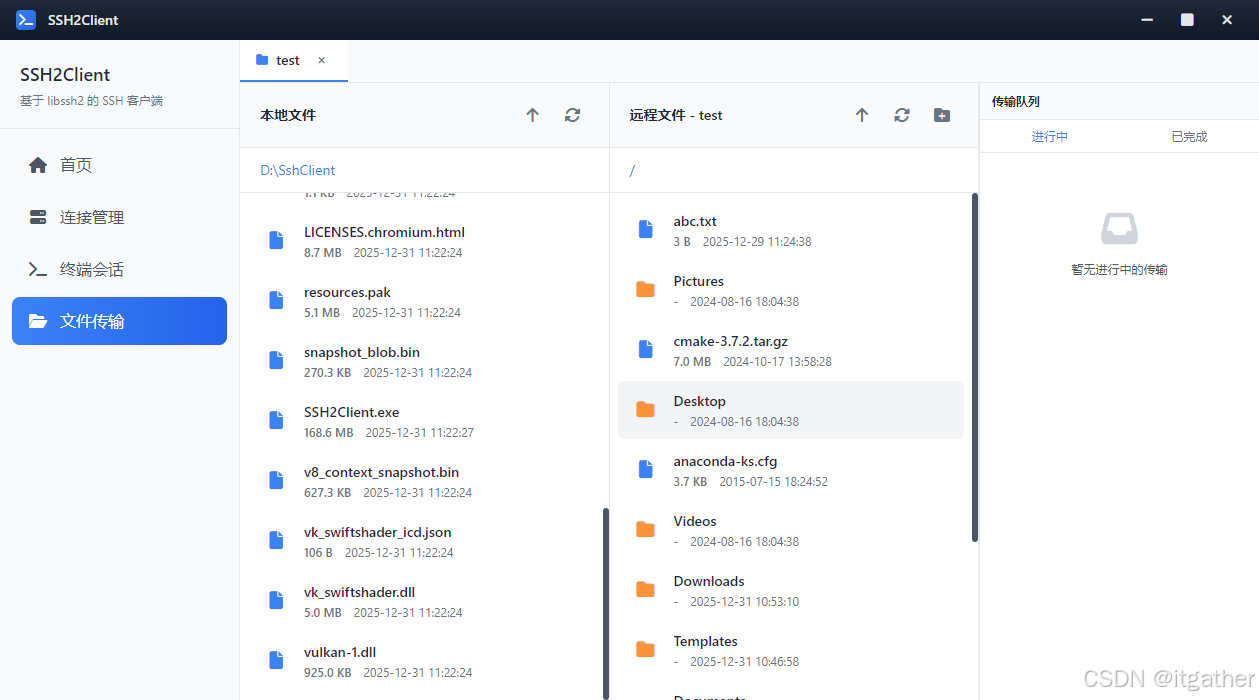1259x700 pixels.
Task: Select 文件传输 file transfer menu
Action: point(119,321)
